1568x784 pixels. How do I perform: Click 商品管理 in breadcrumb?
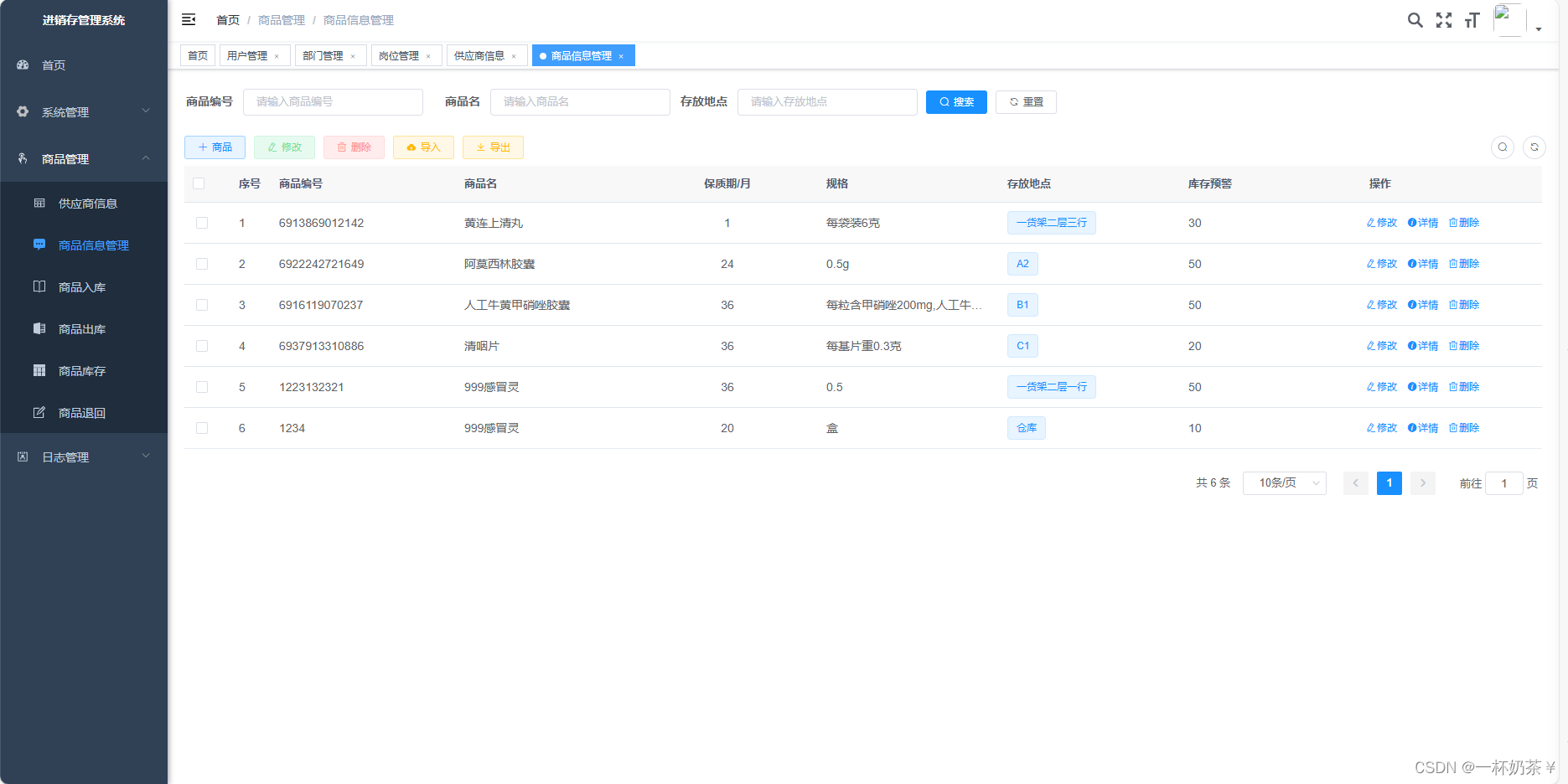(282, 20)
